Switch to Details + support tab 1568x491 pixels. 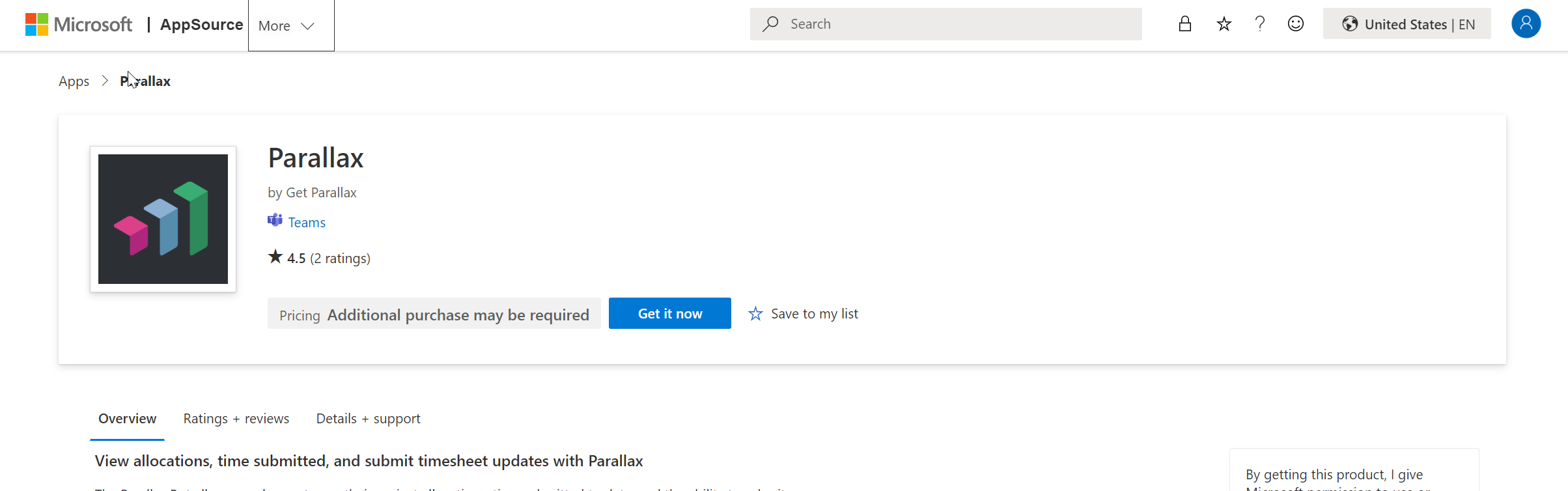point(369,419)
